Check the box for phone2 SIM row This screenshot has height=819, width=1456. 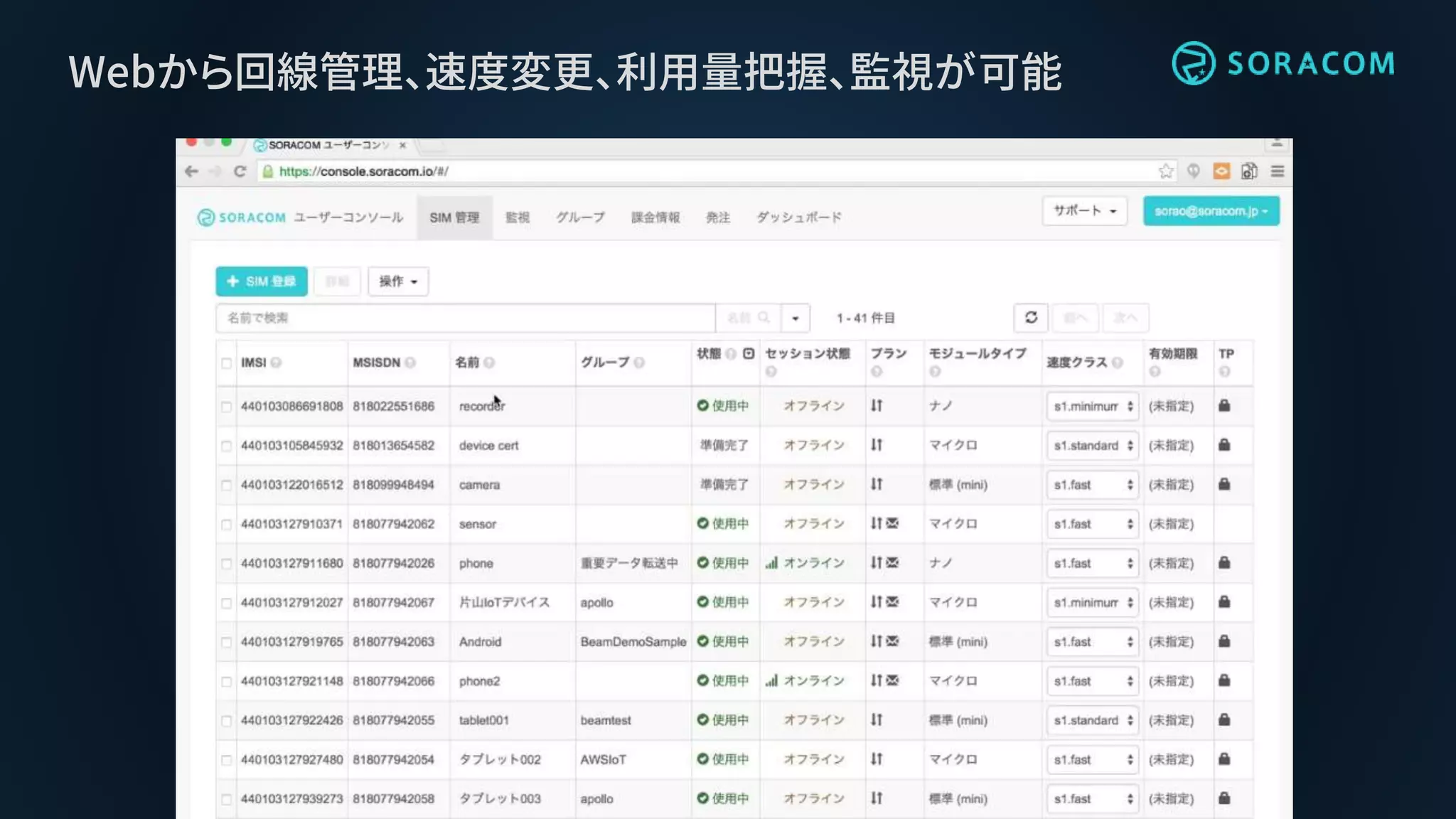click(226, 681)
